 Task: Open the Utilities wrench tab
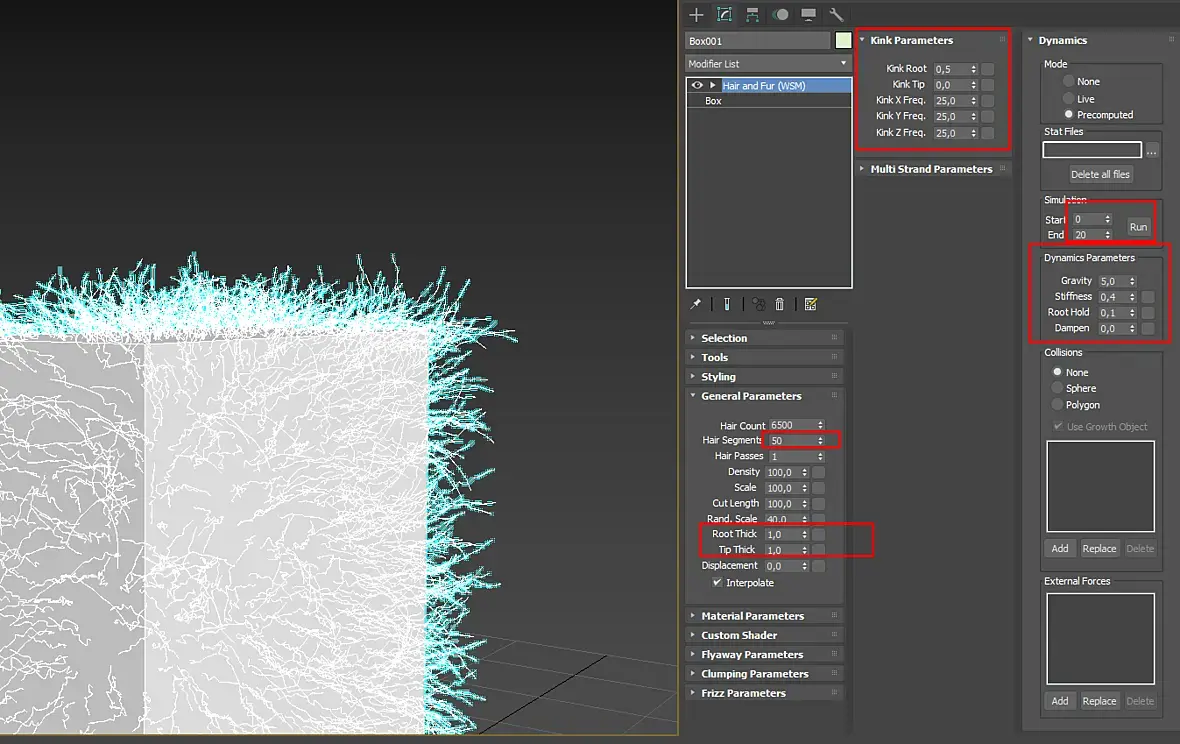click(836, 15)
